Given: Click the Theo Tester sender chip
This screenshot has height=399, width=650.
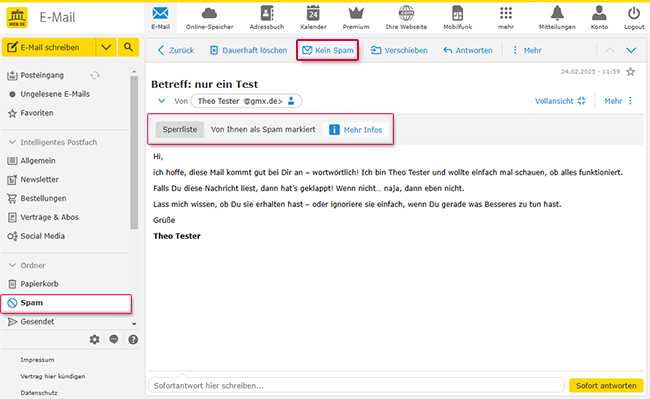Looking at the screenshot, I should pos(246,101).
